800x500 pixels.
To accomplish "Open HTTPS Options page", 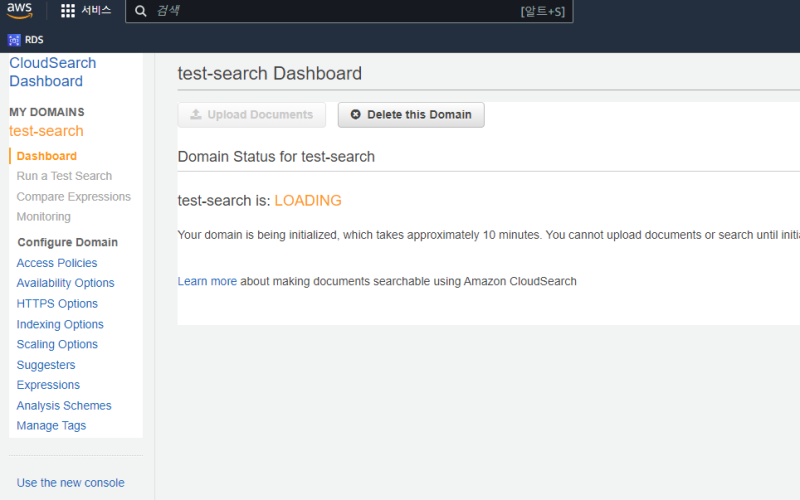I will 57,304.
